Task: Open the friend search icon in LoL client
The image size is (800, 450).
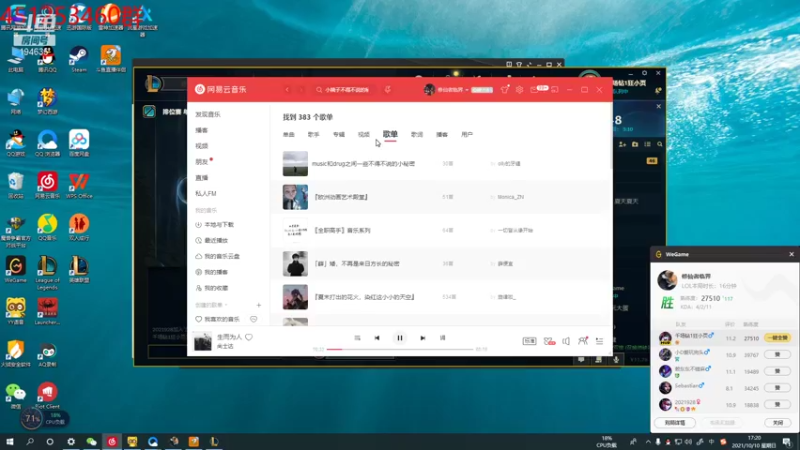Action: click(660, 144)
